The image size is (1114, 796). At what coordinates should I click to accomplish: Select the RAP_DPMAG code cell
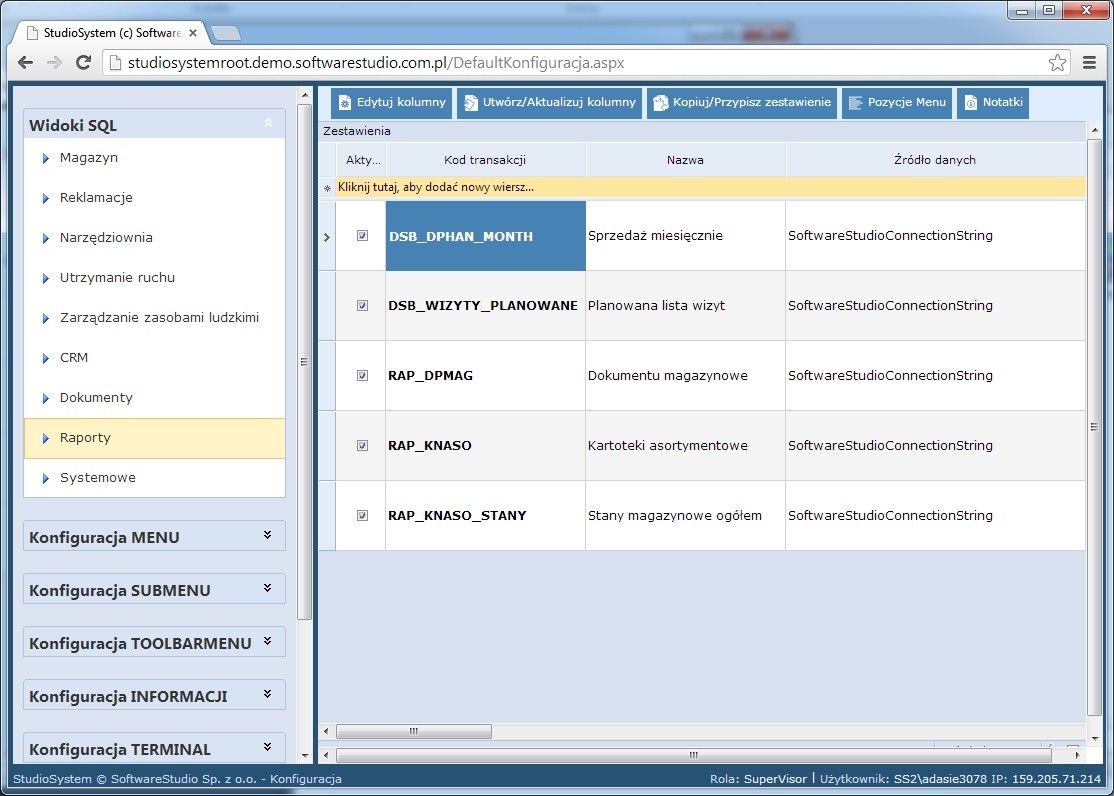(486, 375)
